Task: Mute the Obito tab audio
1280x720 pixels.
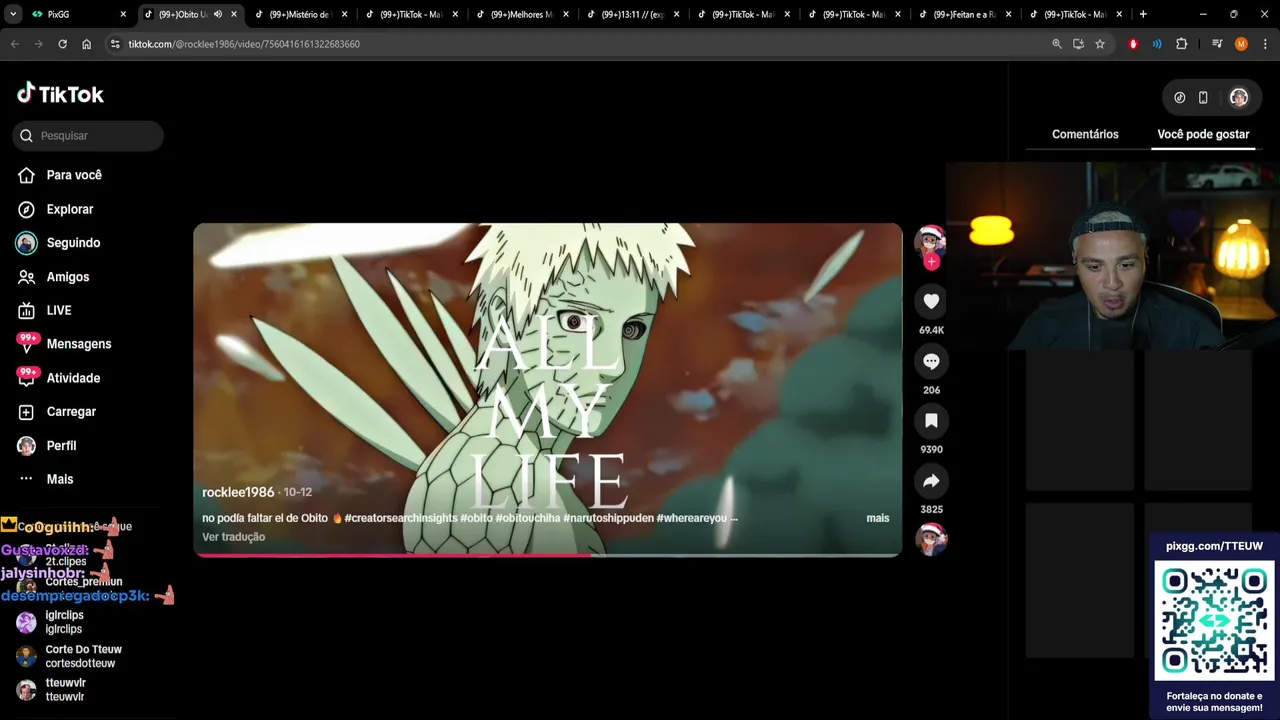Action: click(x=218, y=14)
